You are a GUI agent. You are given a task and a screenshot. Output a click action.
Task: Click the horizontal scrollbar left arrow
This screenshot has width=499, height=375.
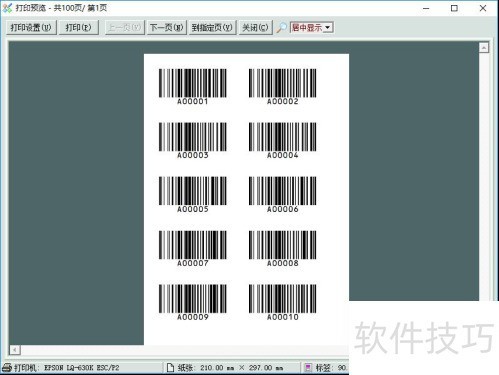coord(15,350)
